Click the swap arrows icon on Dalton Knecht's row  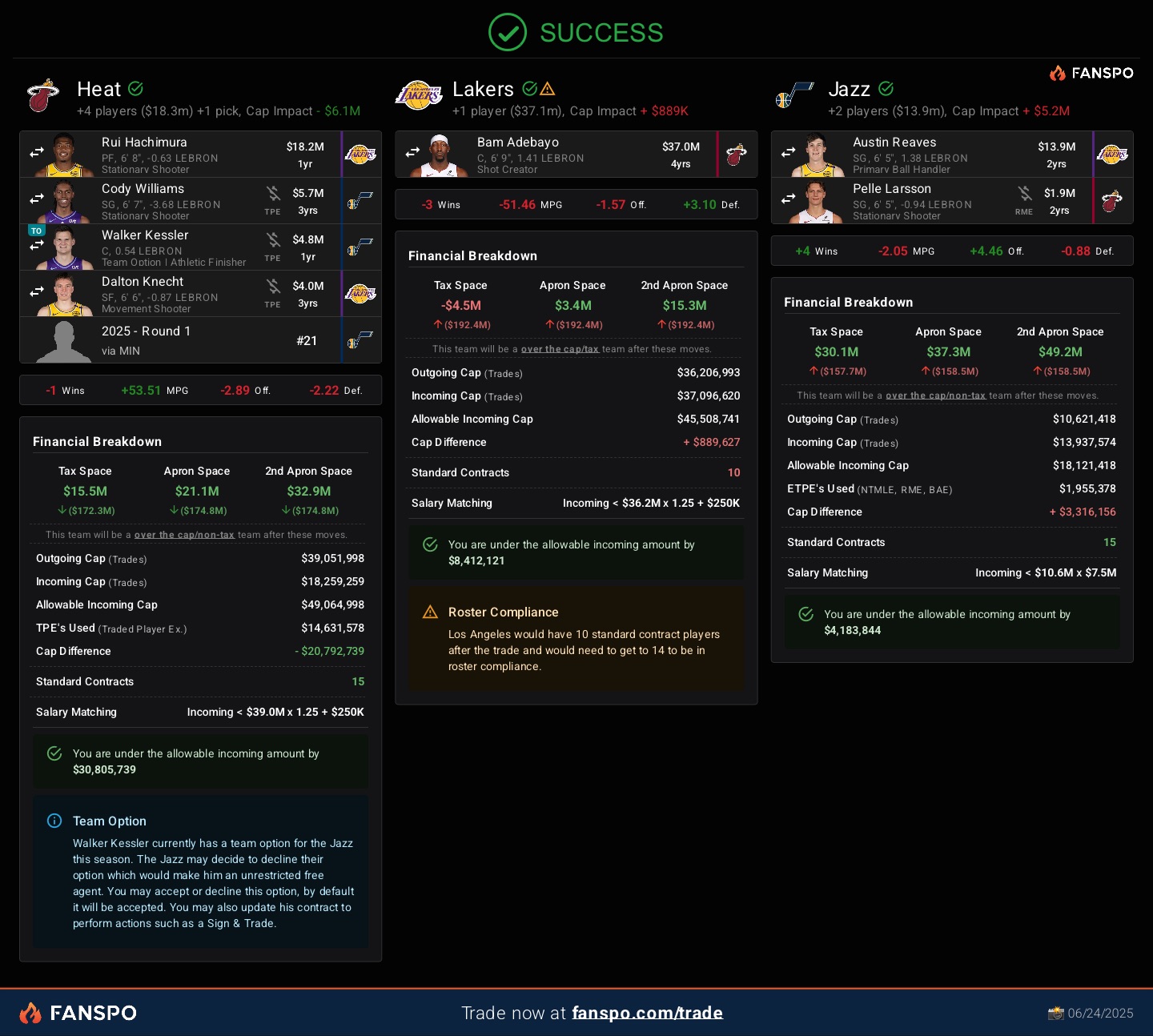coord(37,291)
